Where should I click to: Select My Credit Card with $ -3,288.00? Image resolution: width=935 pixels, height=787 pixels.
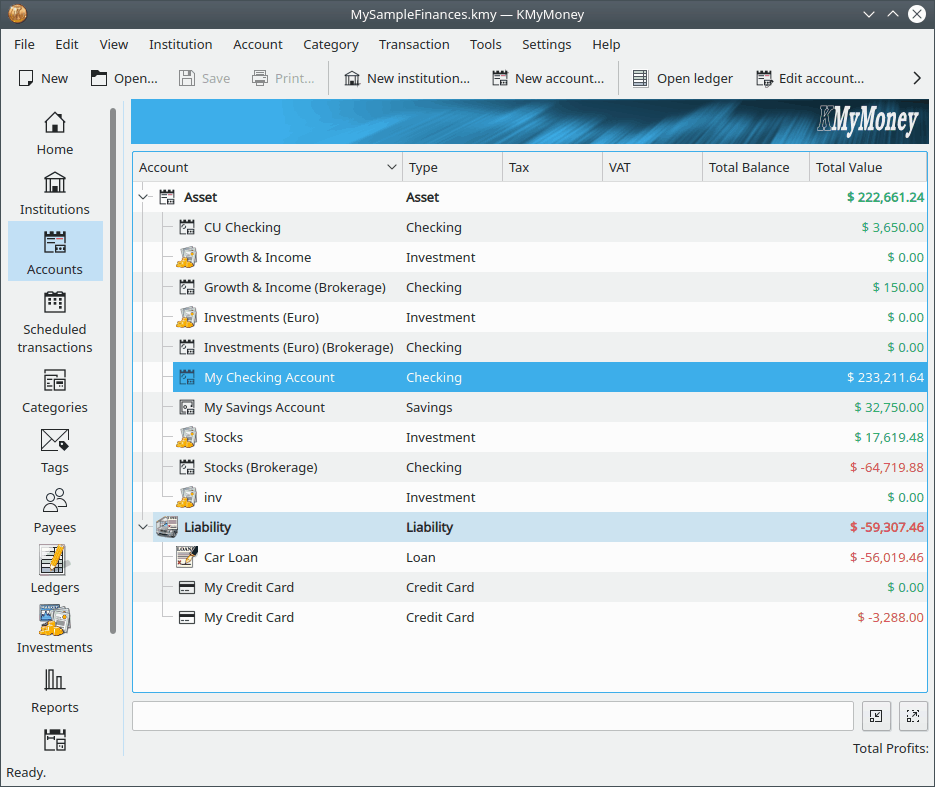530,617
